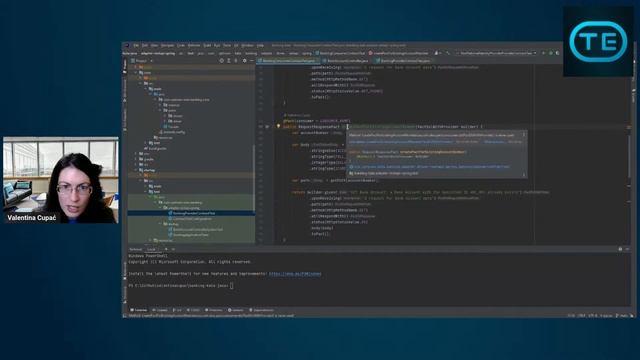Open the Help menu
Screen dimensions: 640x360
pos(260,45)
